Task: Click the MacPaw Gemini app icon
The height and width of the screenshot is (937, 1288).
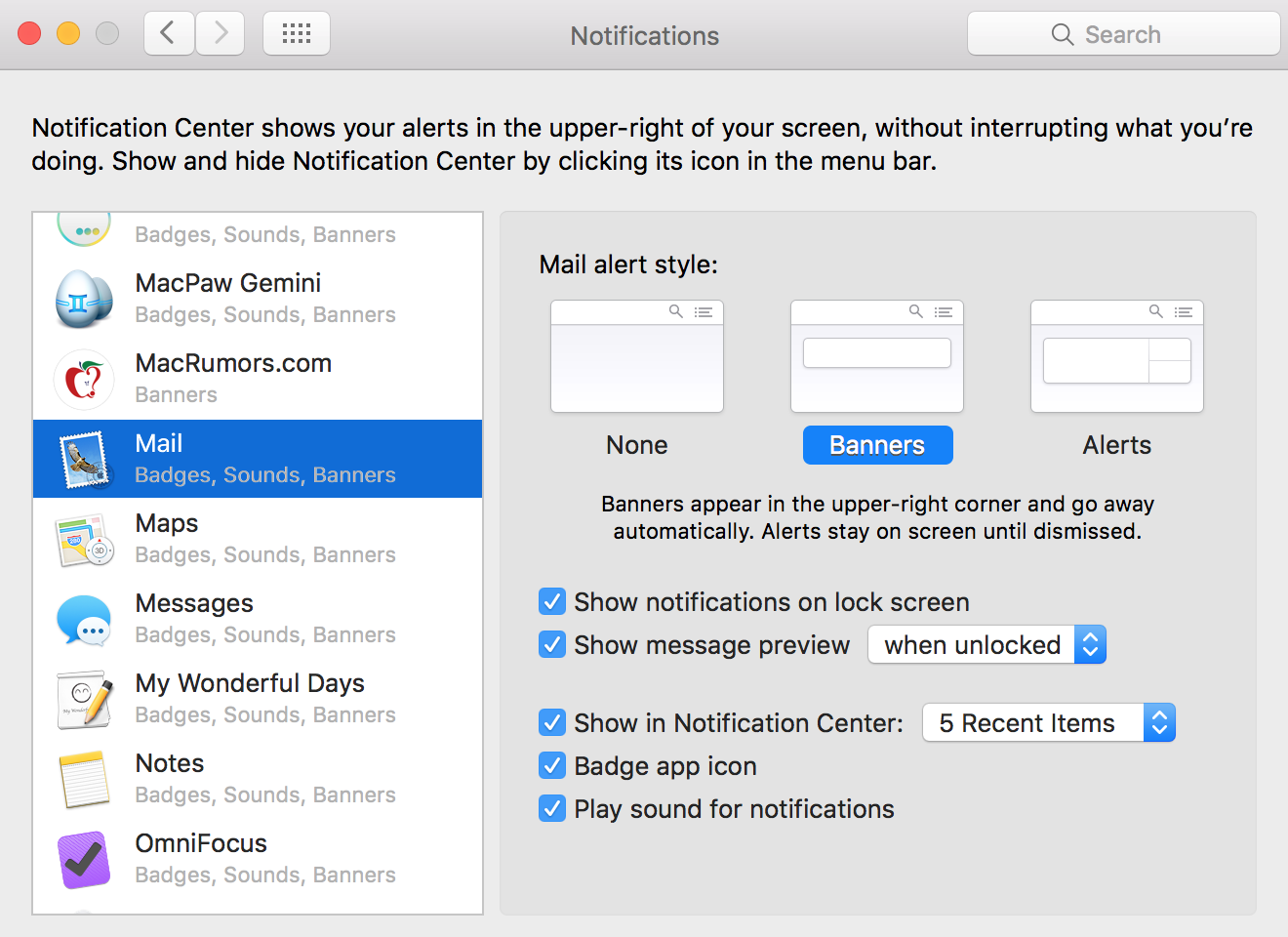Action: (85, 299)
